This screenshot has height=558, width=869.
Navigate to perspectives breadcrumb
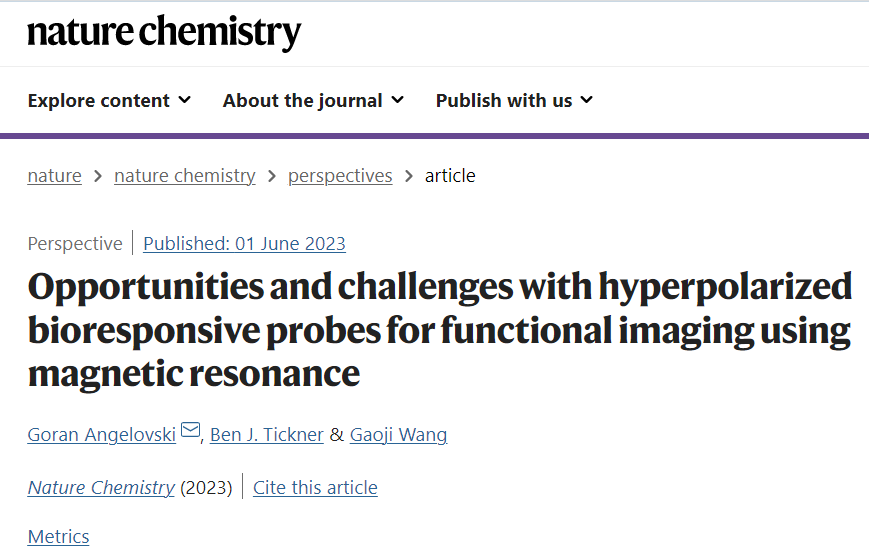[x=340, y=176]
